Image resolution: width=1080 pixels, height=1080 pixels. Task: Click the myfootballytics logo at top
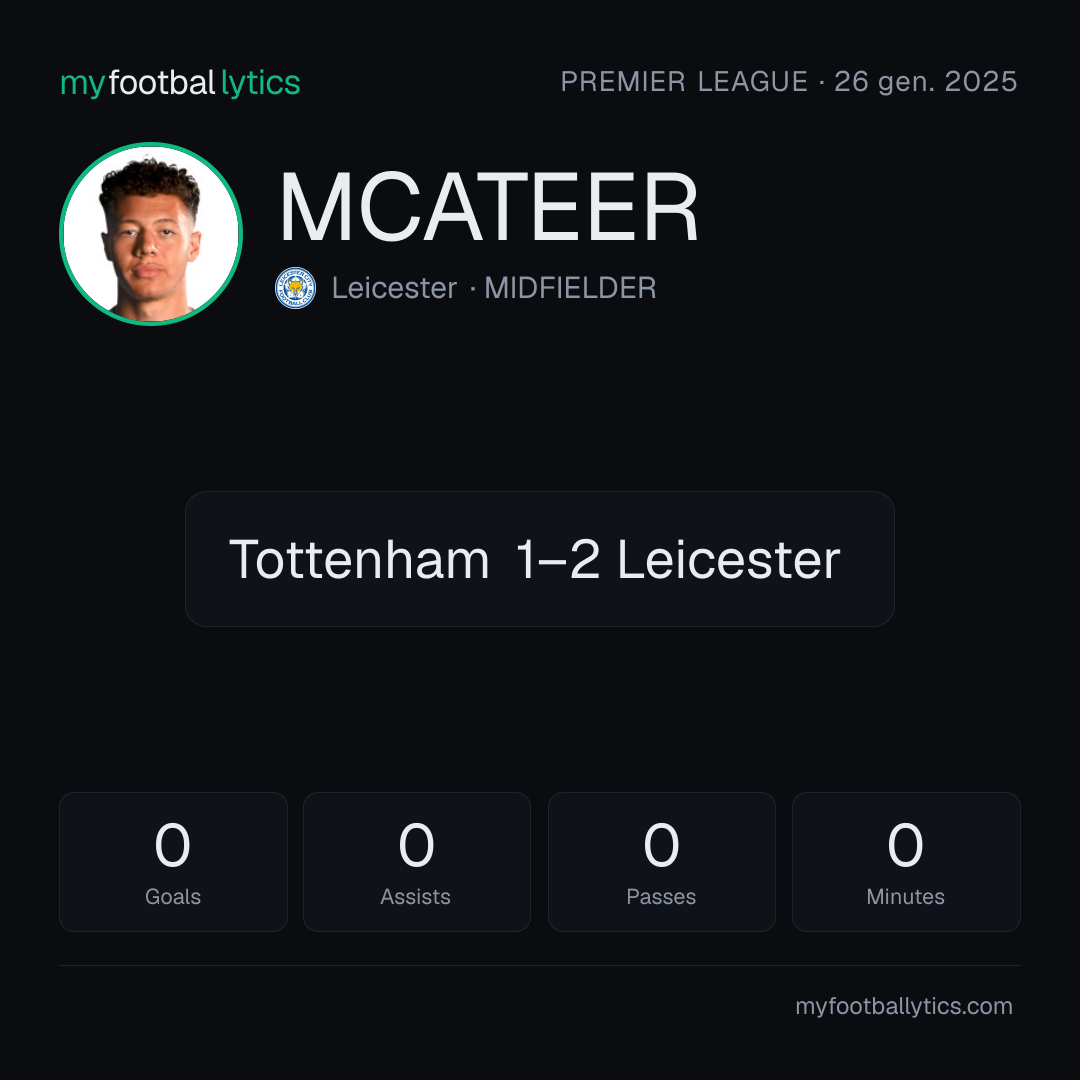(x=180, y=83)
